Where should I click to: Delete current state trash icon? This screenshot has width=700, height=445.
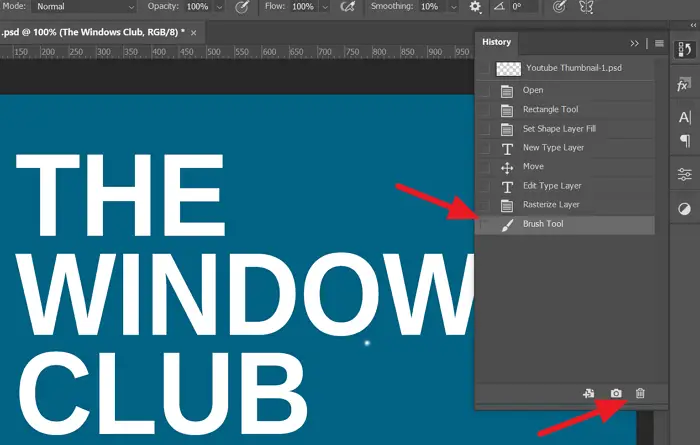(640, 393)
